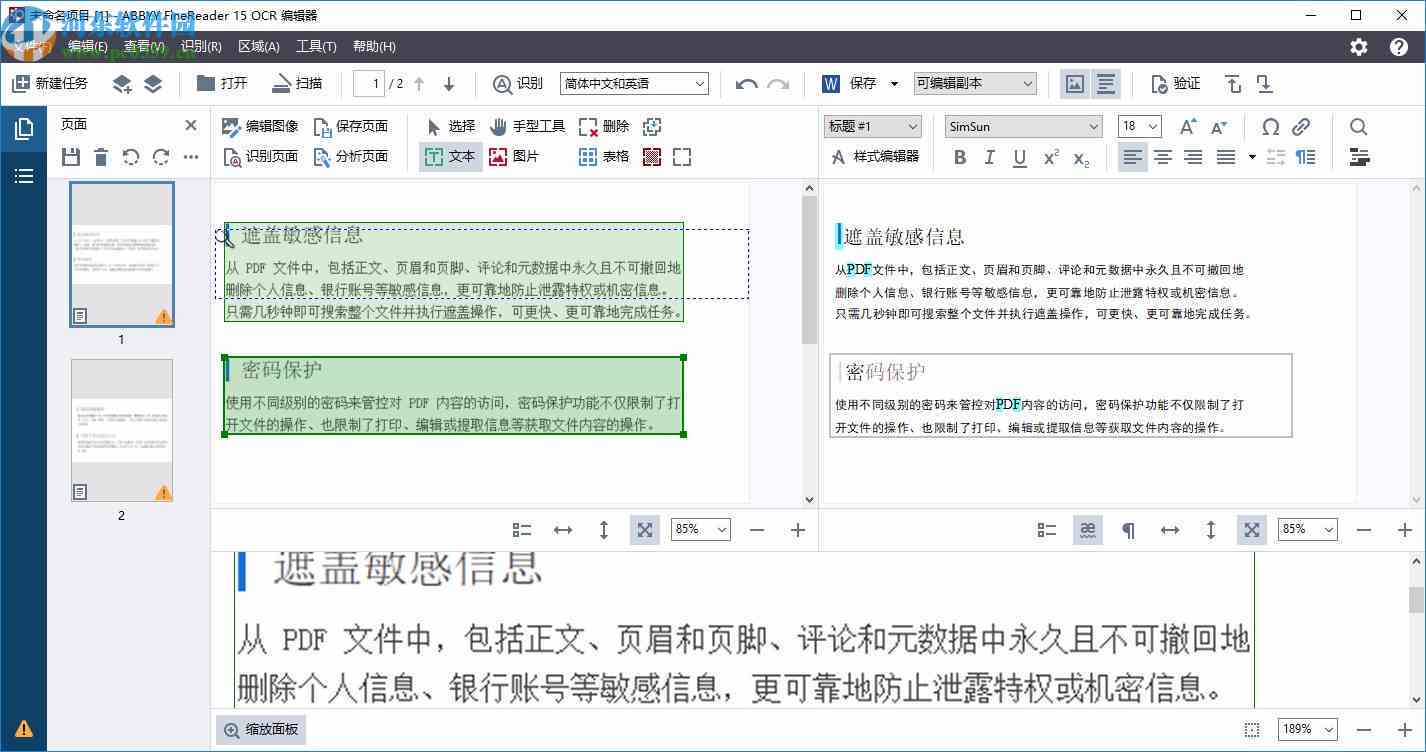
Task: Insert symbol with omega icon
Action: [x=1271, y=126]
